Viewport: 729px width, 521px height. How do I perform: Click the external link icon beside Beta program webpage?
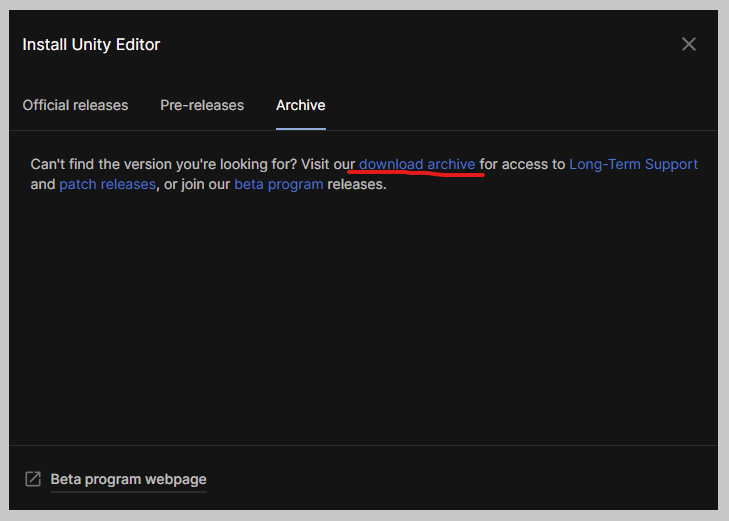point(33,479)
